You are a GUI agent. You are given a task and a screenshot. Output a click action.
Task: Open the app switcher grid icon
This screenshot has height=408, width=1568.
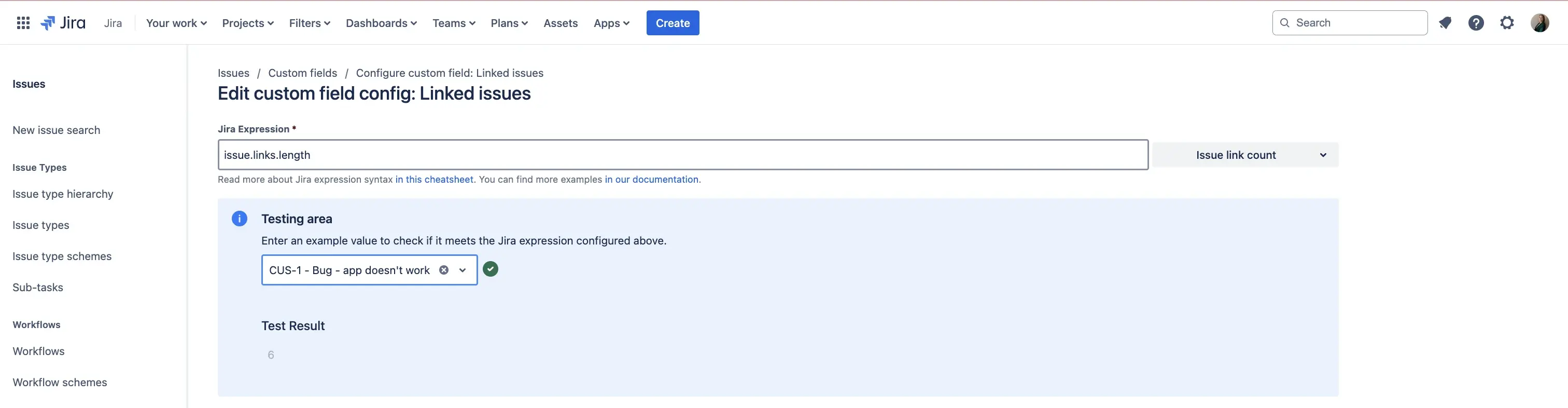point(23,22)
